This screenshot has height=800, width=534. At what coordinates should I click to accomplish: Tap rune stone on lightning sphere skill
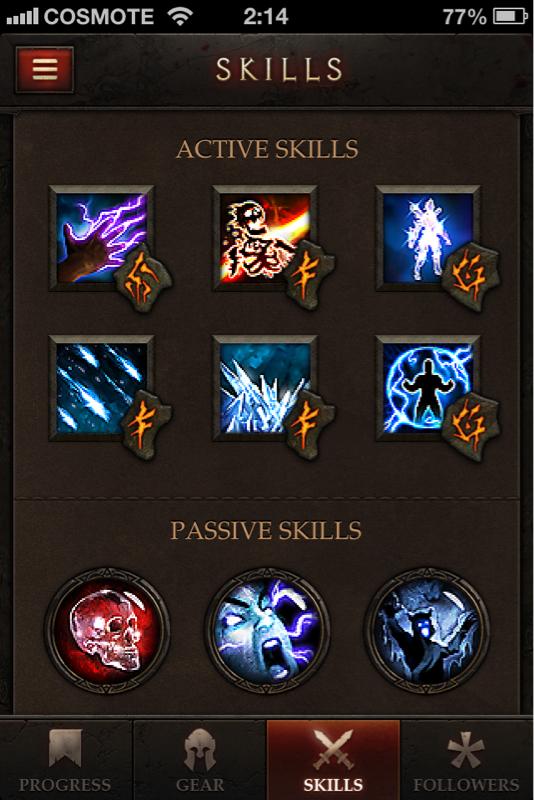point(470,428)
